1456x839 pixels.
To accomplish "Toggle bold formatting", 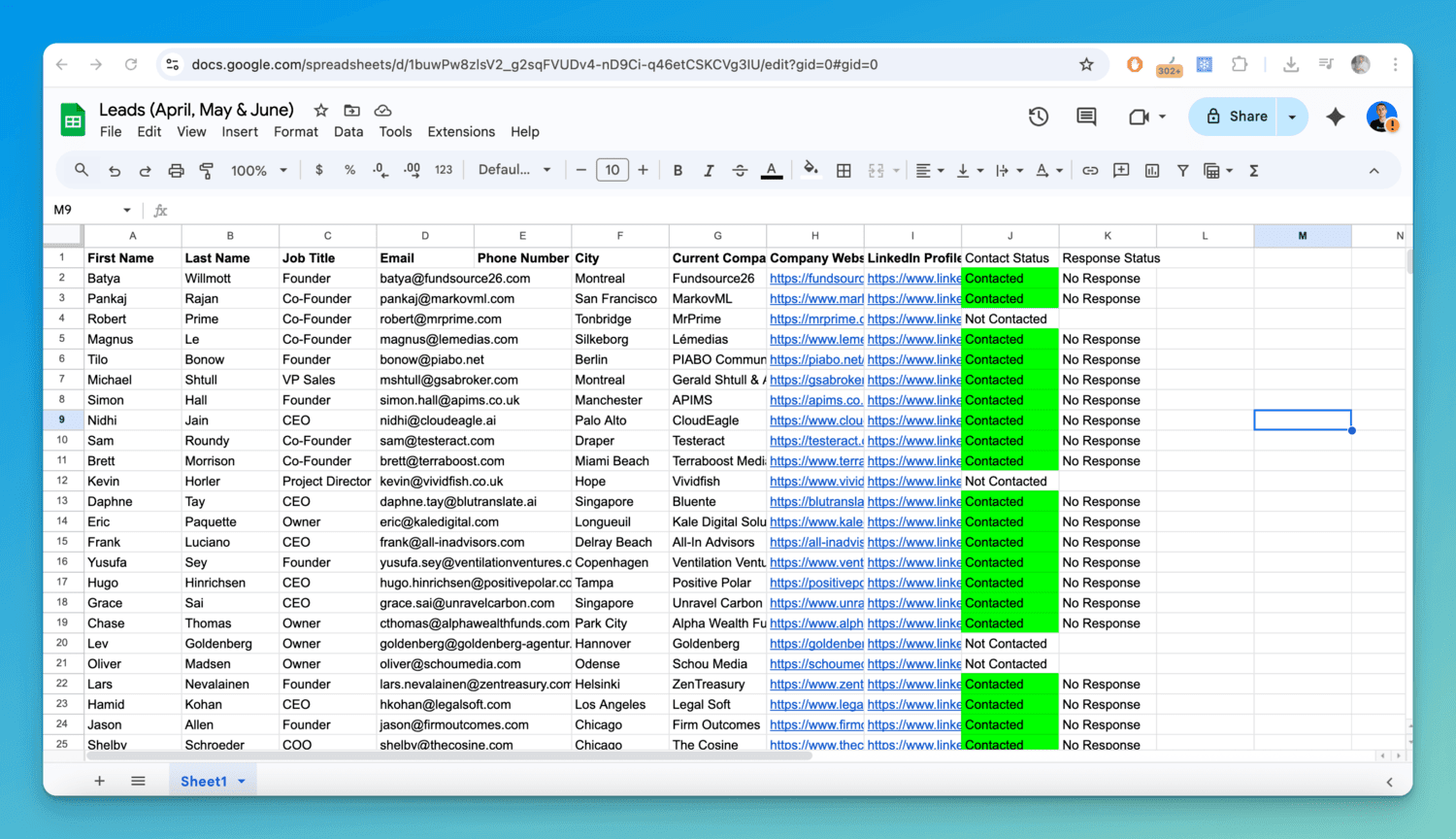I will point(678,171).
